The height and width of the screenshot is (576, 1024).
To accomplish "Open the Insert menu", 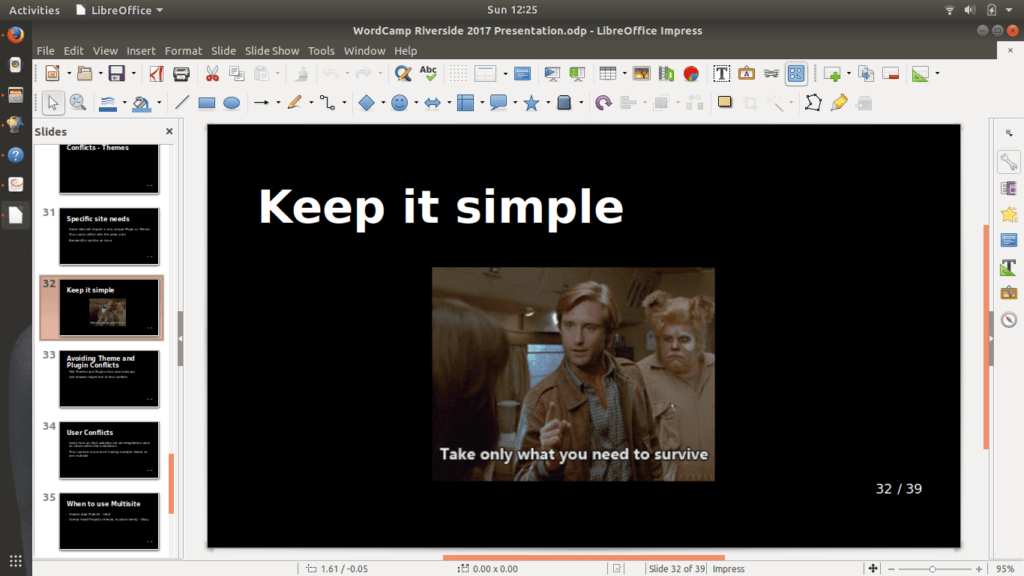I will tap(141, 51).
